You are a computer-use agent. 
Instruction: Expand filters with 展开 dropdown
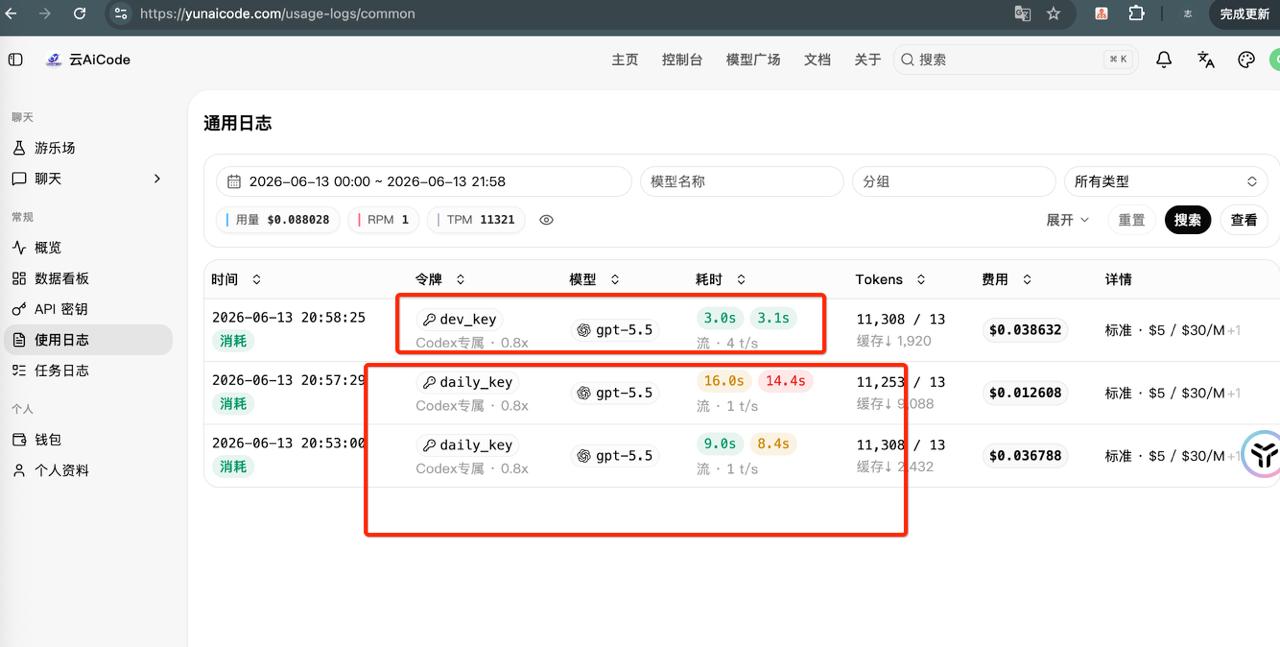pos(1067,220)
